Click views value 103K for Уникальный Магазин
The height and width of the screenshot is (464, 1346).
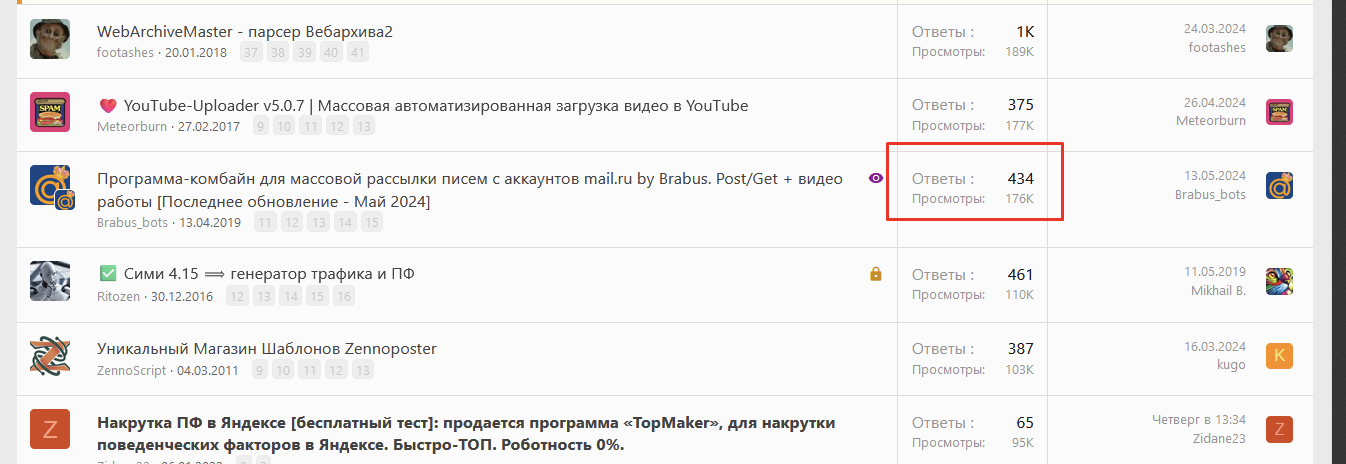(x=1020, y=370)
